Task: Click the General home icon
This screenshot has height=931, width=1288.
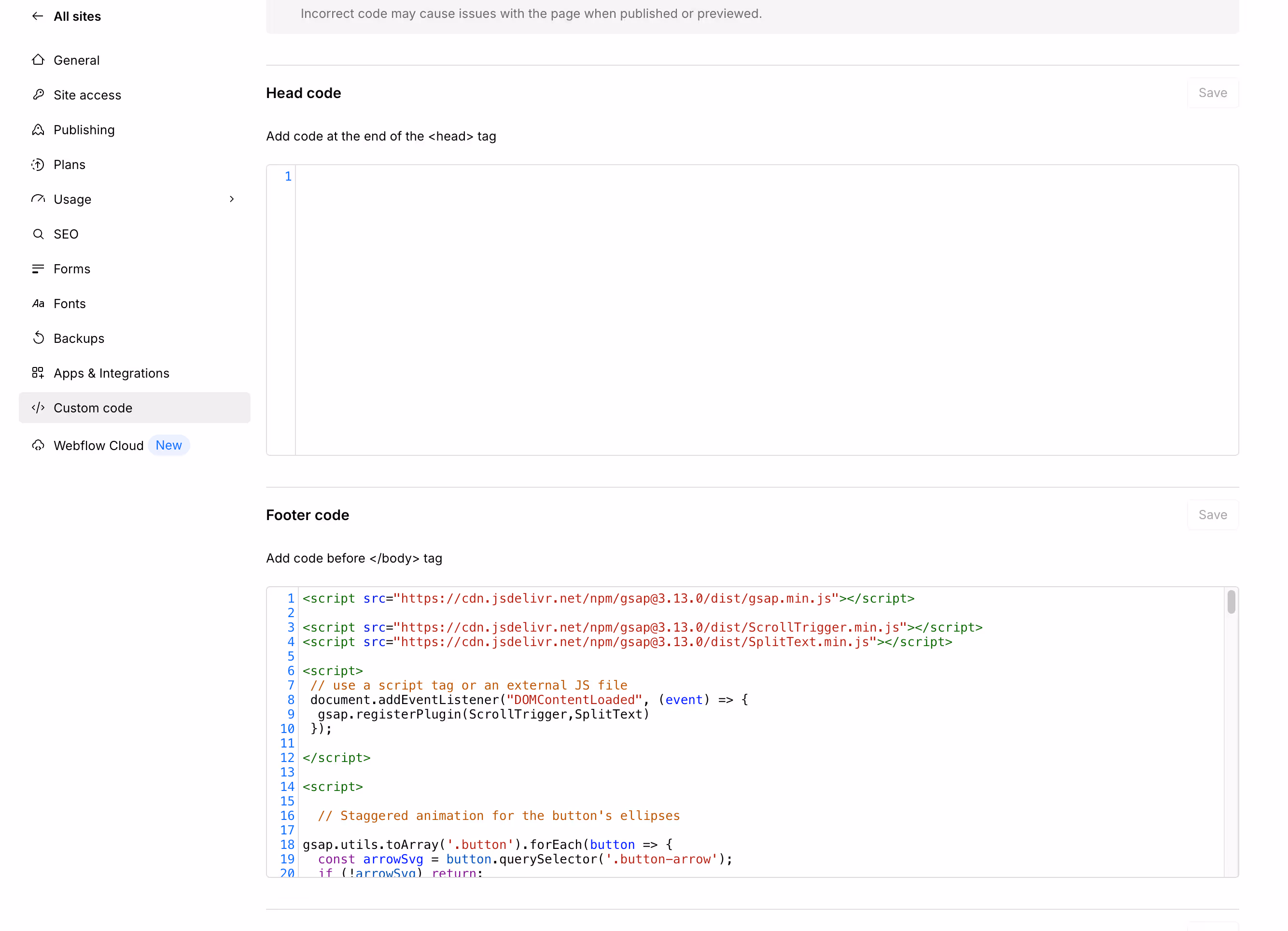Action: coord(38,60)
